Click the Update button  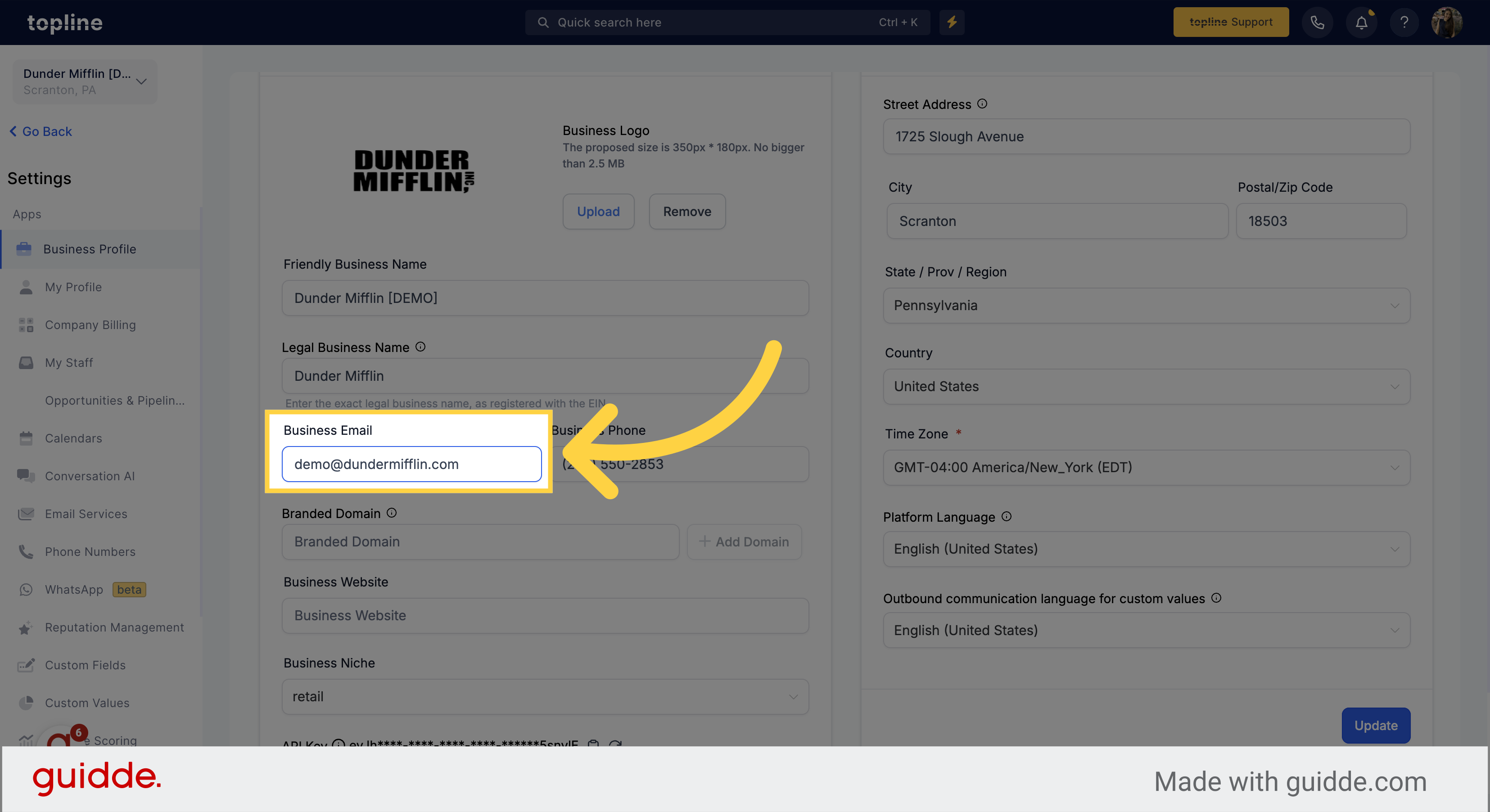click(x=1376, y=725)
